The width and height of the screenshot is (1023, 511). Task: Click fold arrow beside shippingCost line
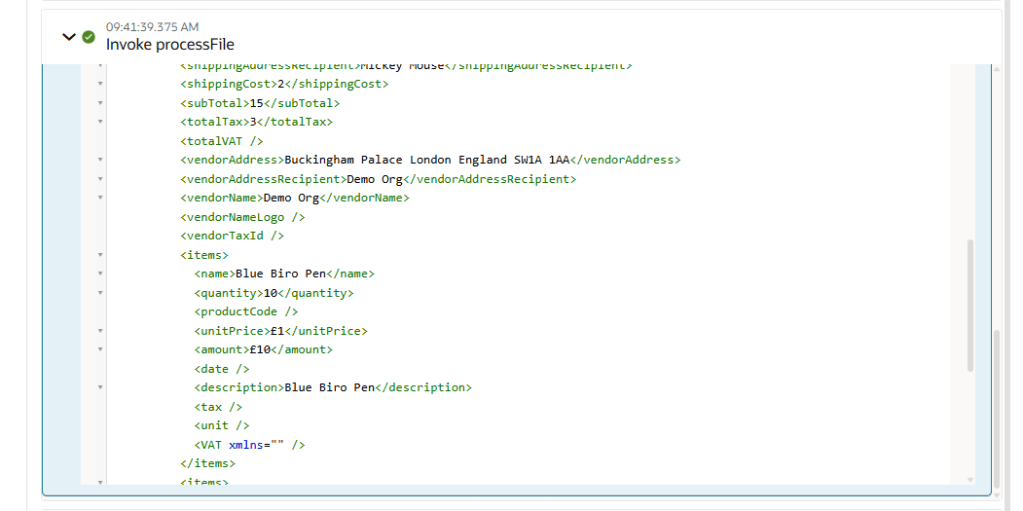click(x=100, y=84)
